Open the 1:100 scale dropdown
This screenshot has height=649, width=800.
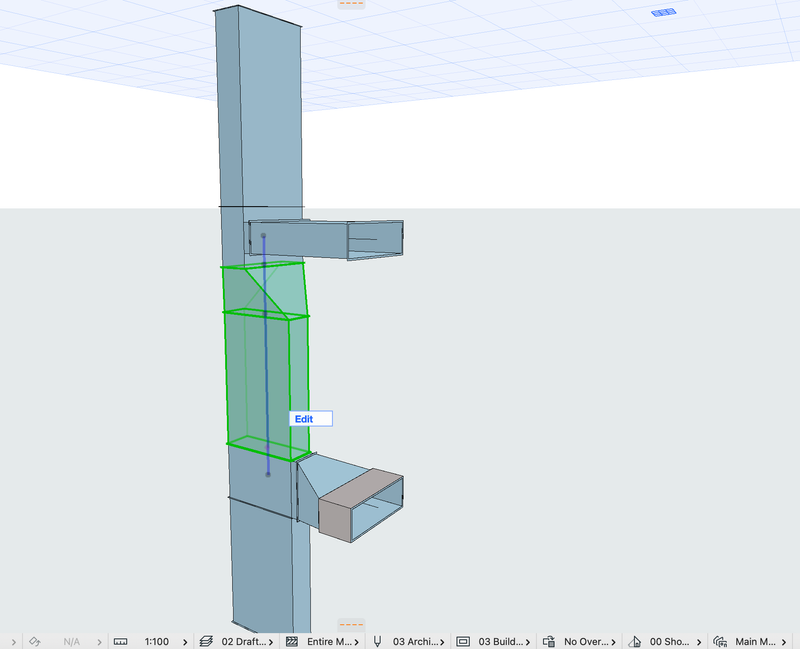pos(183,641)
